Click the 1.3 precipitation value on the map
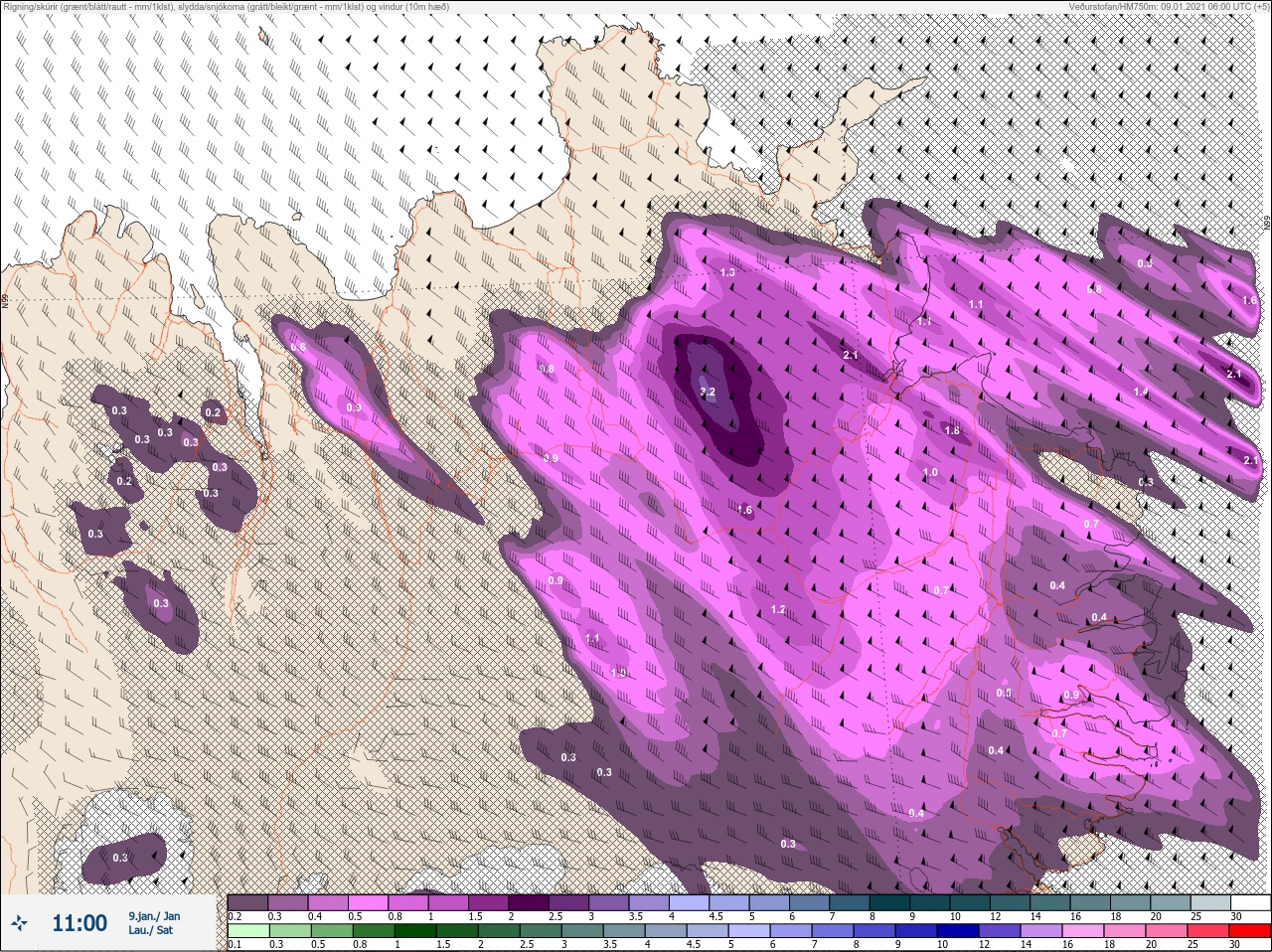The height and width of the screenshot is (952, 1272). click(727, 272)
